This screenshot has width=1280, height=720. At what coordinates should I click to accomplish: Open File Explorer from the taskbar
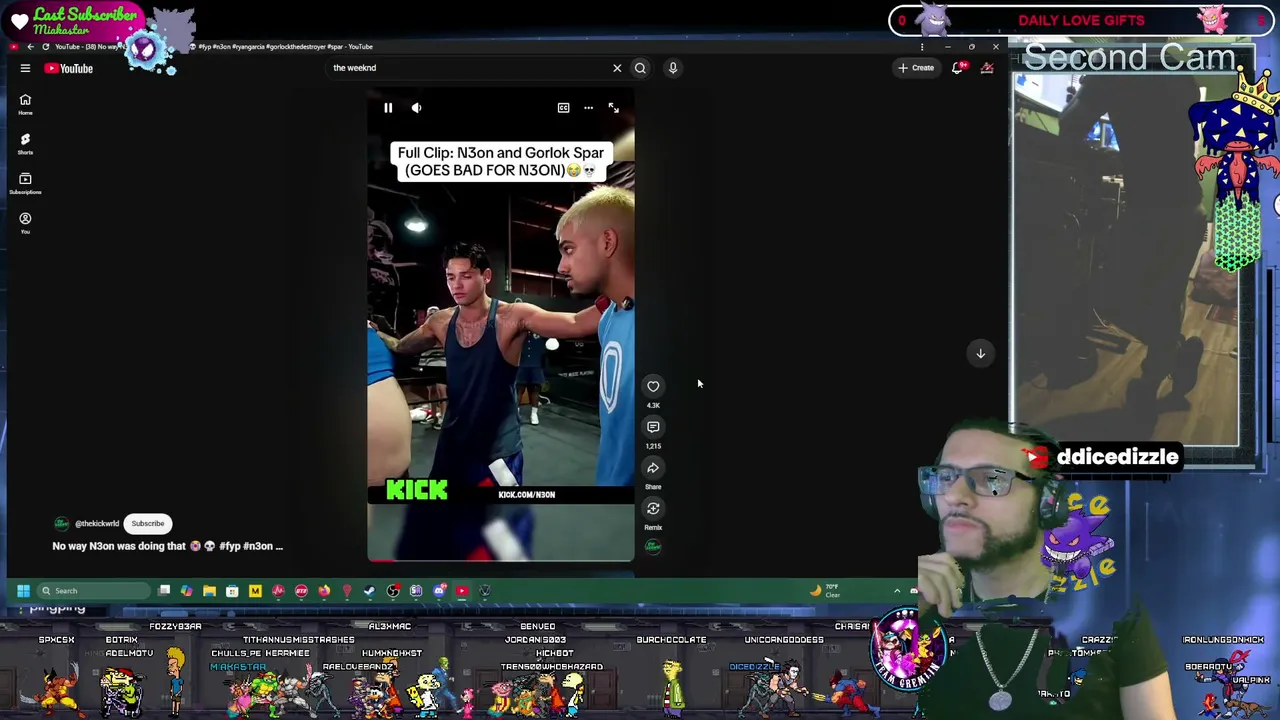[209, 591]
